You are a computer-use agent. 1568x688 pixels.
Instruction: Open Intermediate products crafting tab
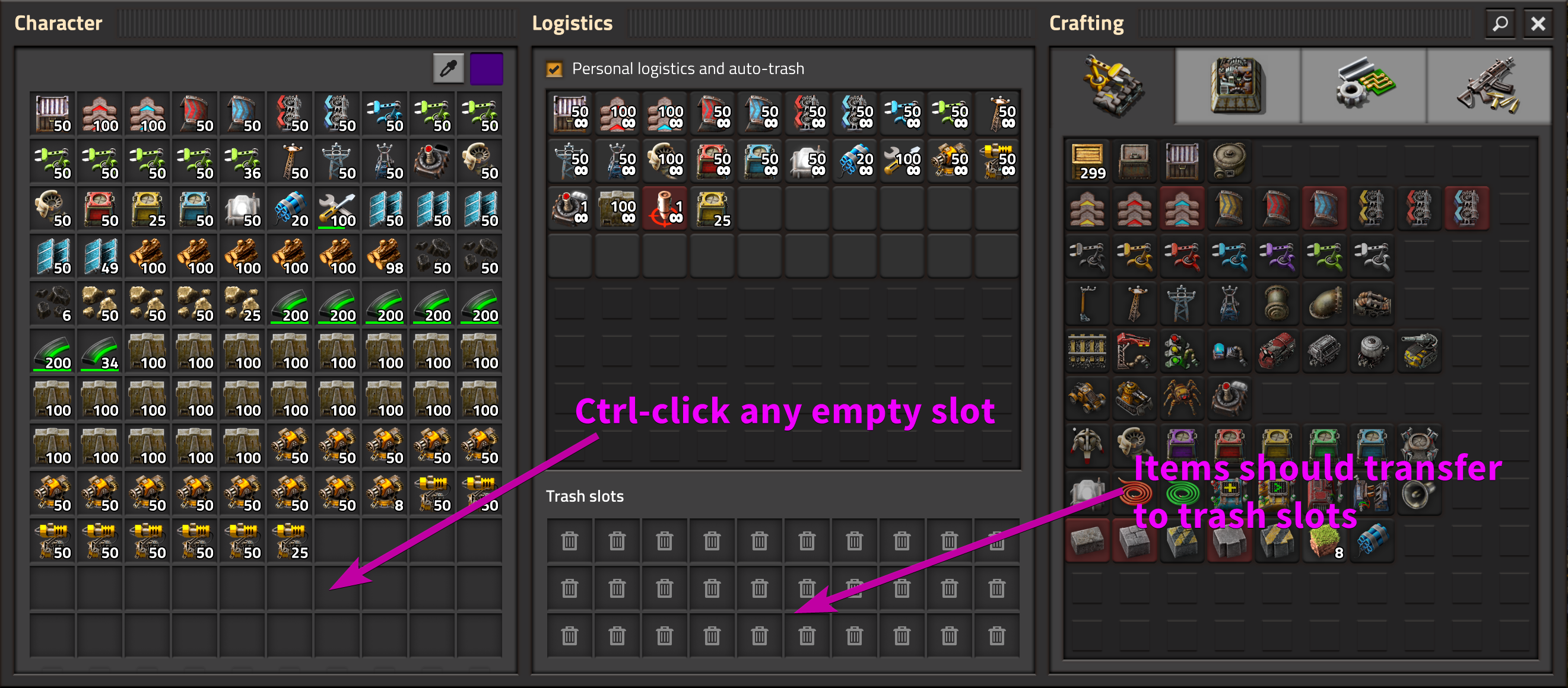1363,87
